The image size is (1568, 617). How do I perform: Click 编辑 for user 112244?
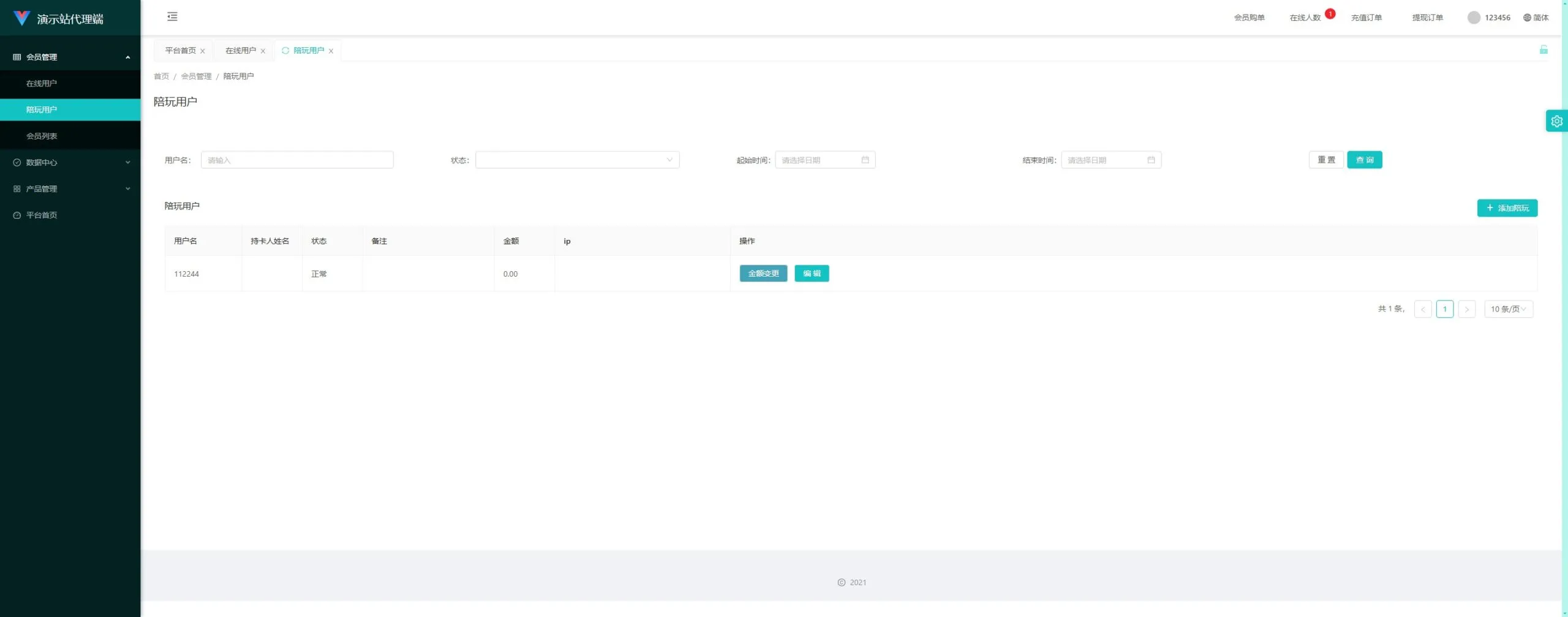coord(812,274)
